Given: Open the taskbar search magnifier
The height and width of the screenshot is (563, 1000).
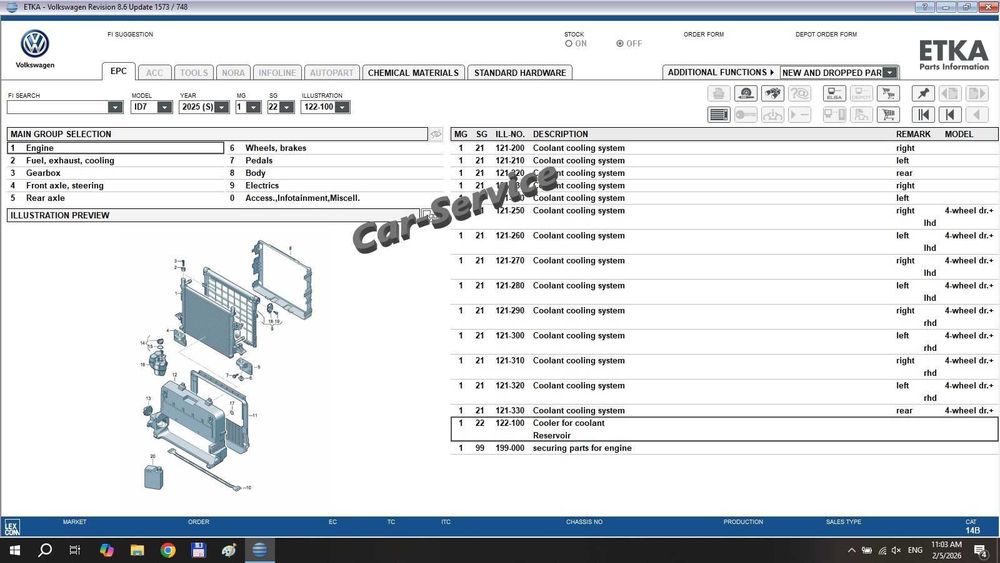Looking at the screenshot, I should (45, 550).
